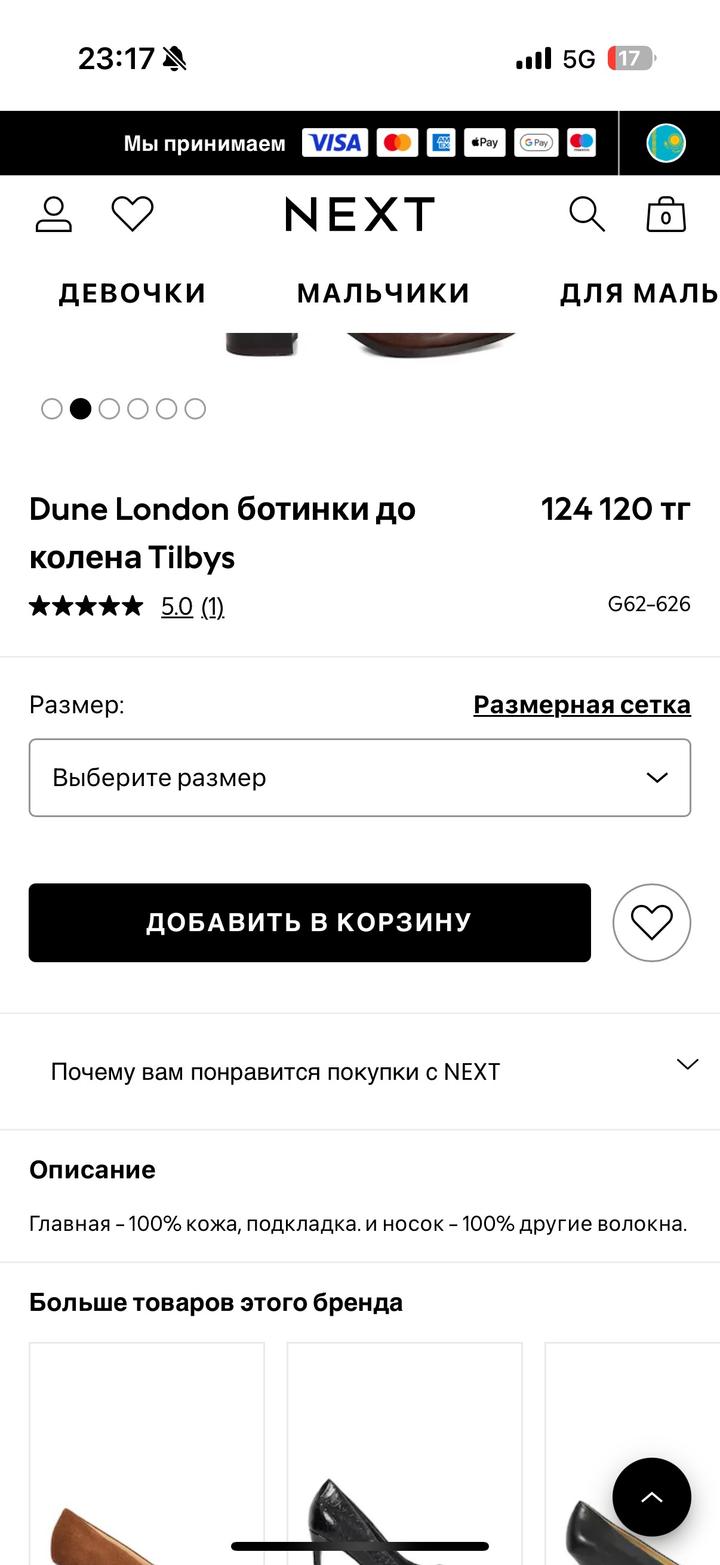
Task: Add boots to wishlist heart button
Action: coord(652,922)
